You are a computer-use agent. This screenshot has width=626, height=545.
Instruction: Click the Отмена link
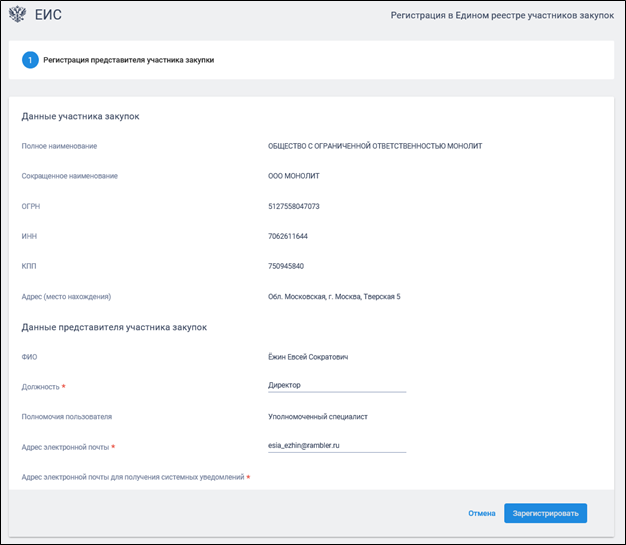click(x=481, y=513)
